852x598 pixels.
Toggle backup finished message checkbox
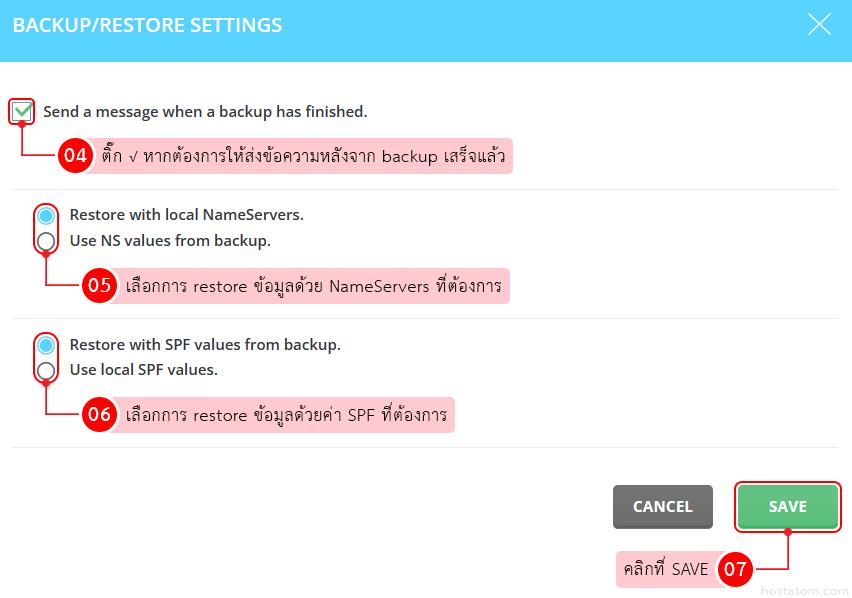click(x=23, y=111)
